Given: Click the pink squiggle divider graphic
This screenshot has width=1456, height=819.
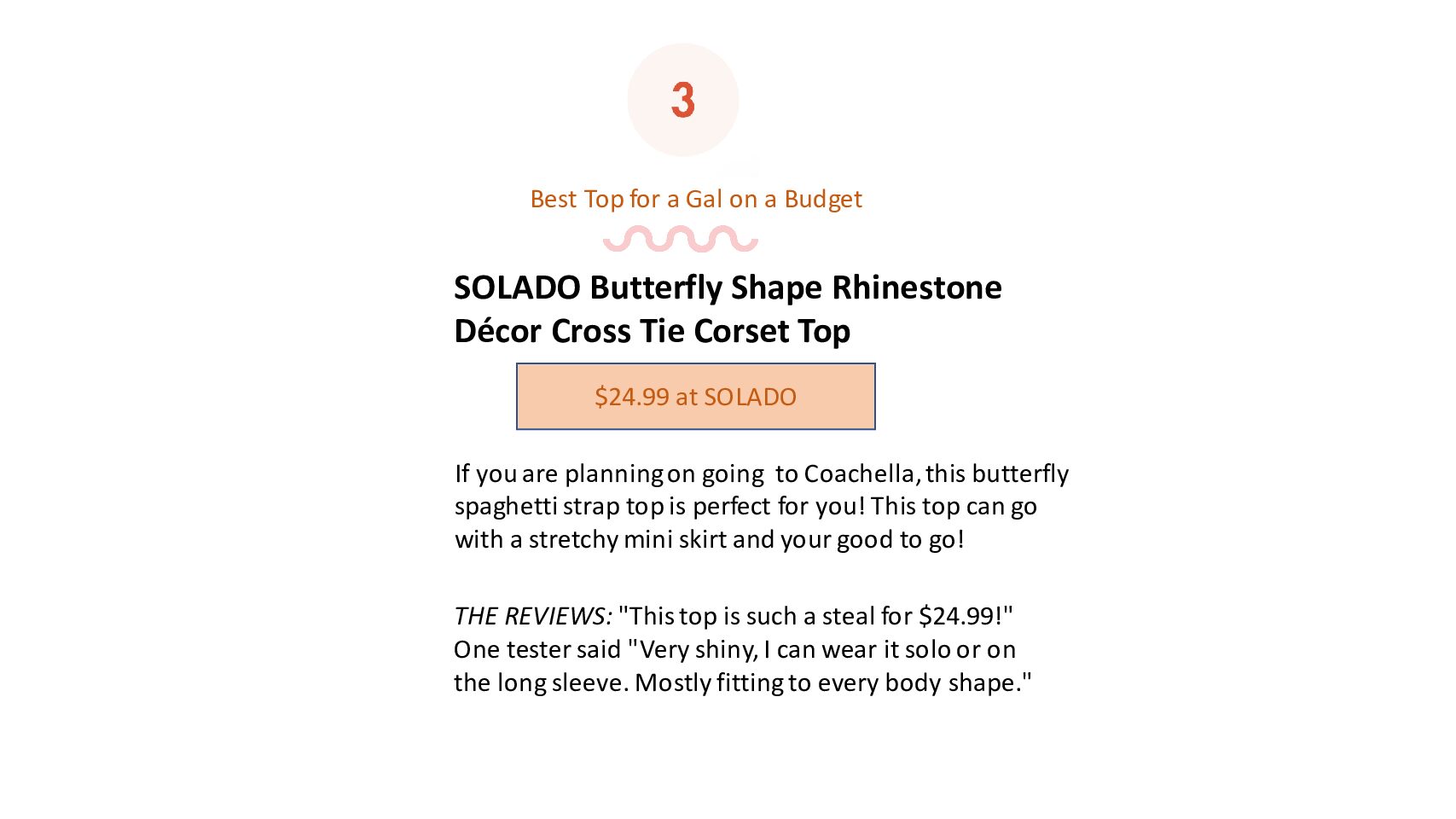Looking at the screenshot, I should (x=681, y=239).
